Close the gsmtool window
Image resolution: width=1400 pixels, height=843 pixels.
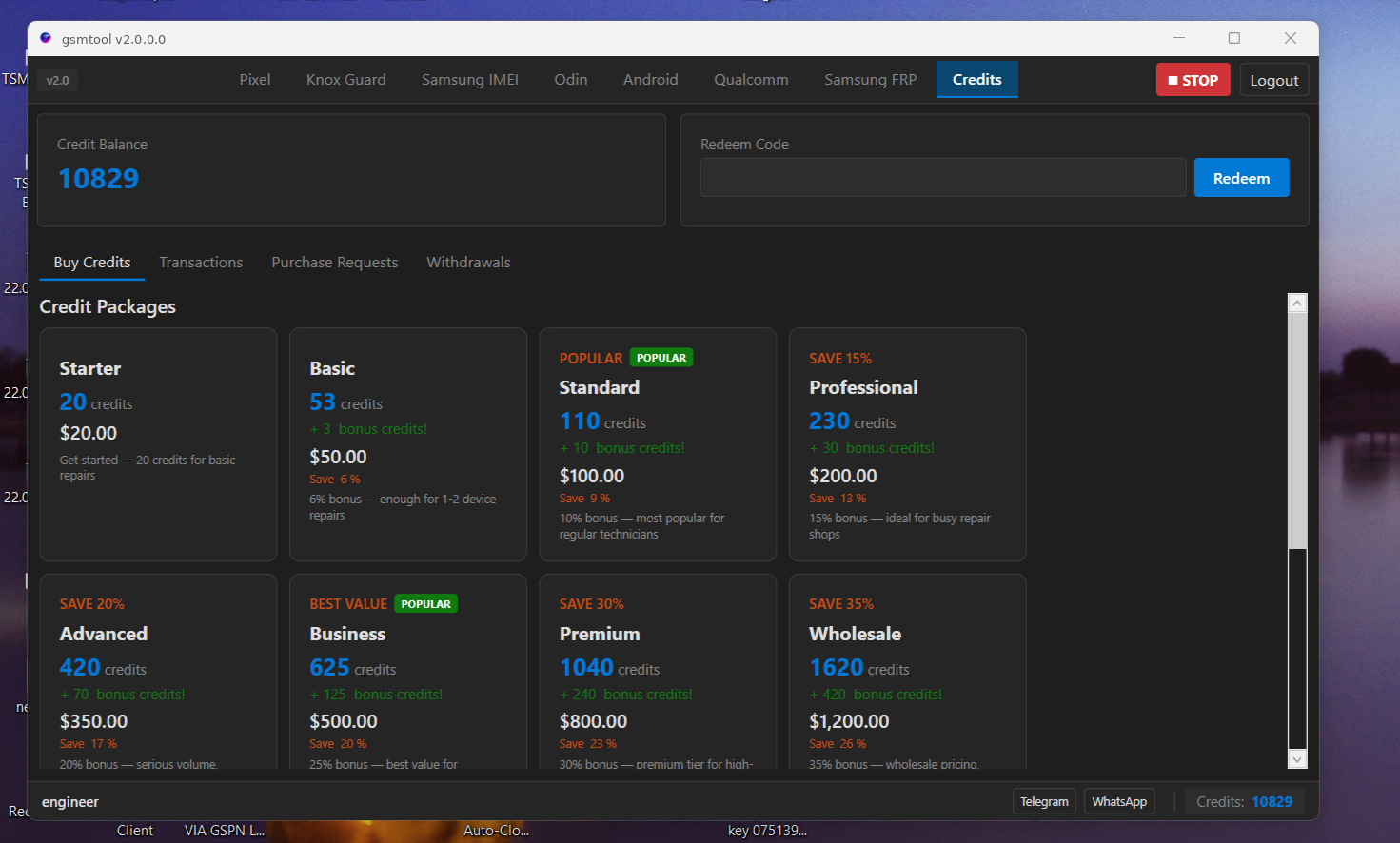[x=1290, y=38]
